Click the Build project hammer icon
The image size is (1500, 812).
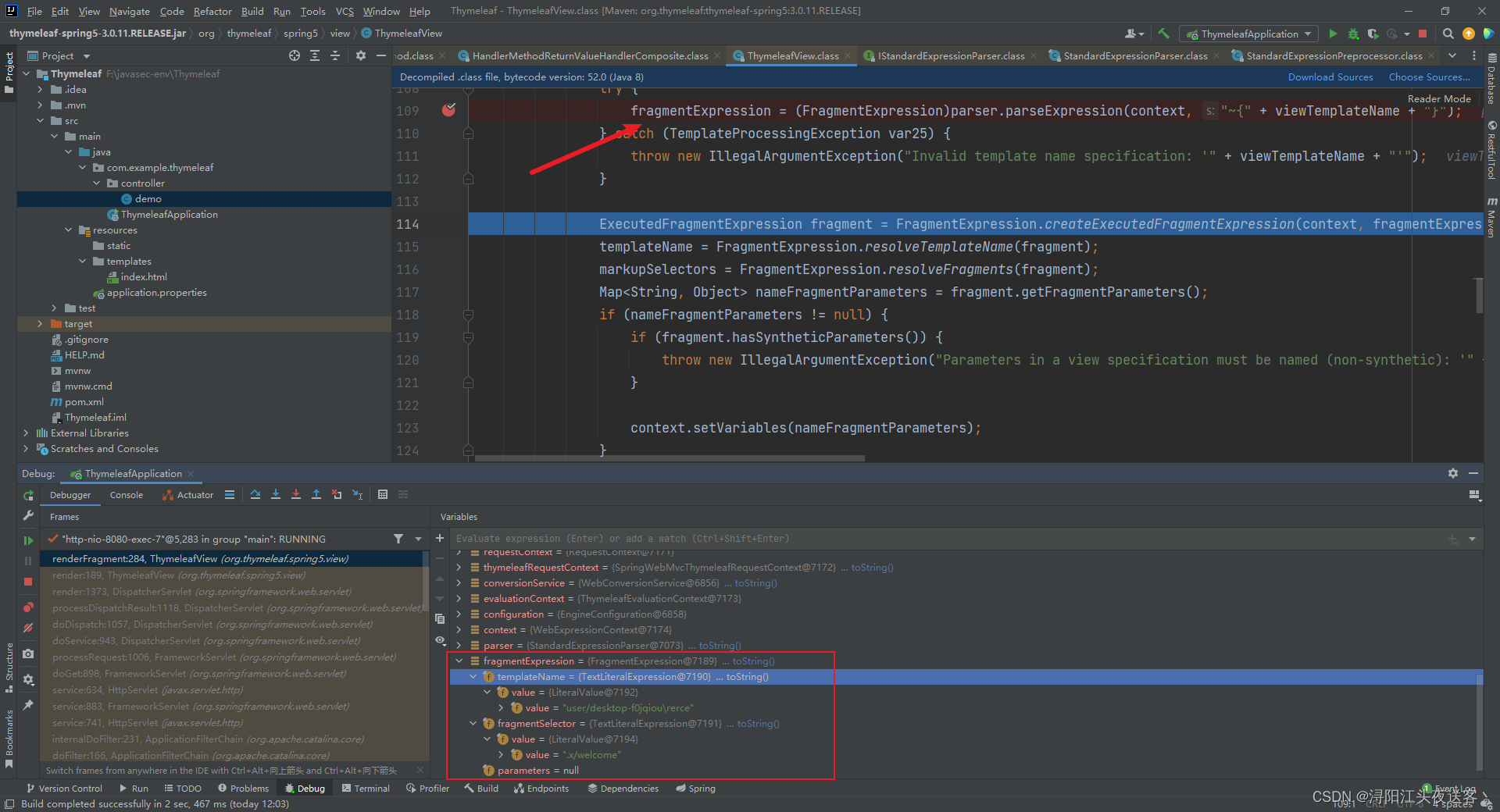tap(1163, 34)
